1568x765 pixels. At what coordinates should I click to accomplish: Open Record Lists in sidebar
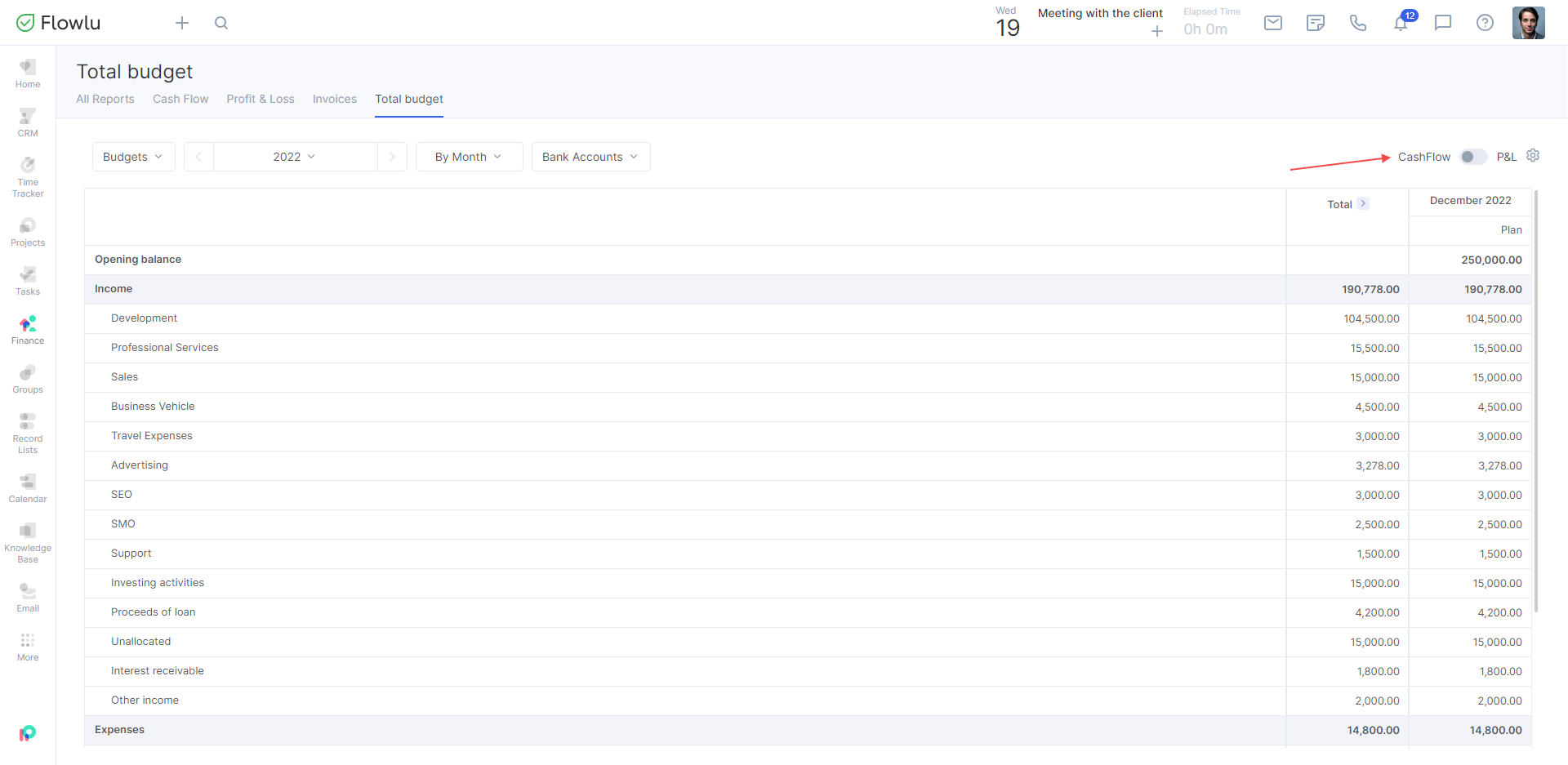28,433
